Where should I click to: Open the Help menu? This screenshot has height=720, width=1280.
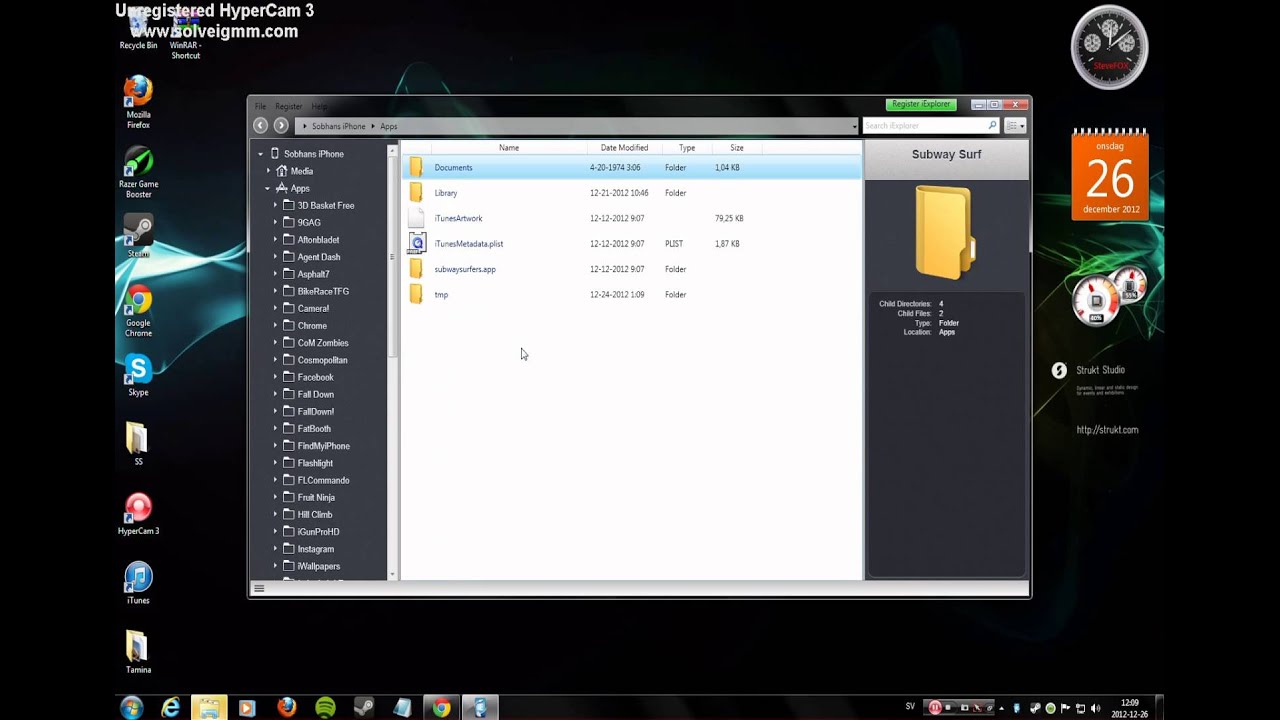pyautogui.click(x=319, y=106)
